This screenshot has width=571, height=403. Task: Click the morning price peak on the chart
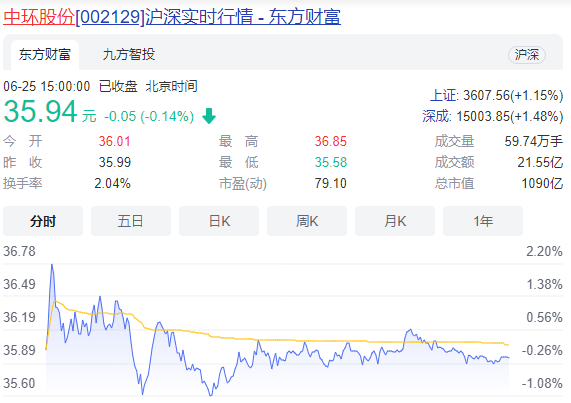point(52,265)
